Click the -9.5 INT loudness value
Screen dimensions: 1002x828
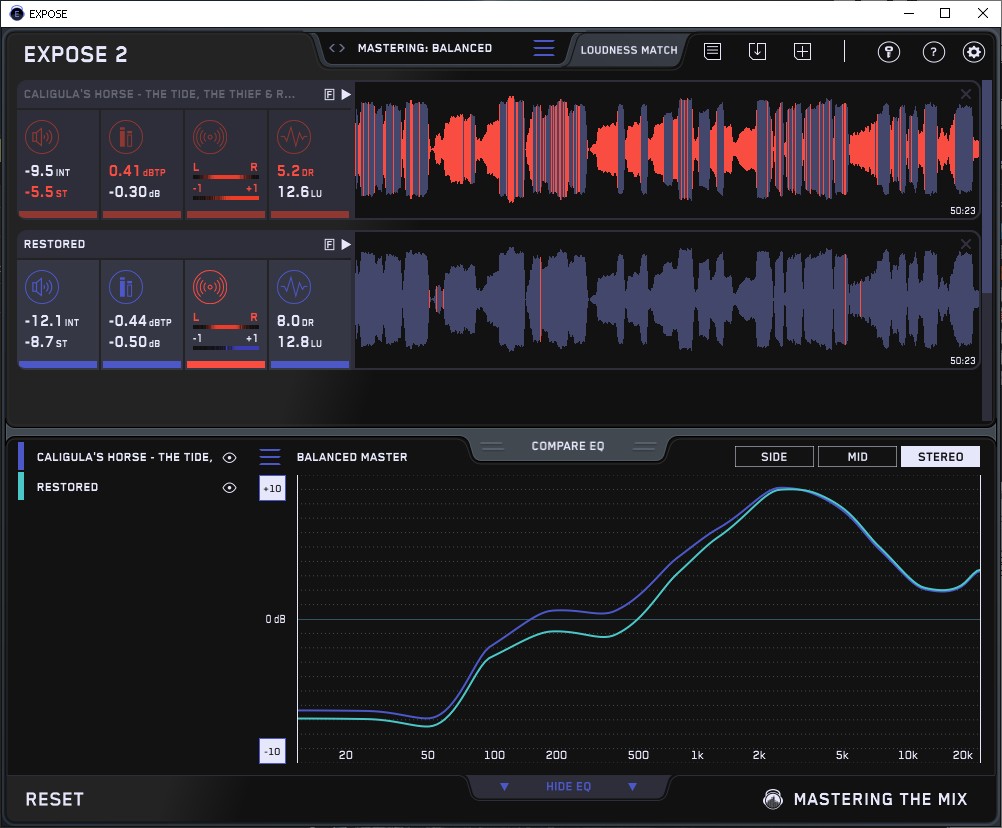(x=47, y=171)
